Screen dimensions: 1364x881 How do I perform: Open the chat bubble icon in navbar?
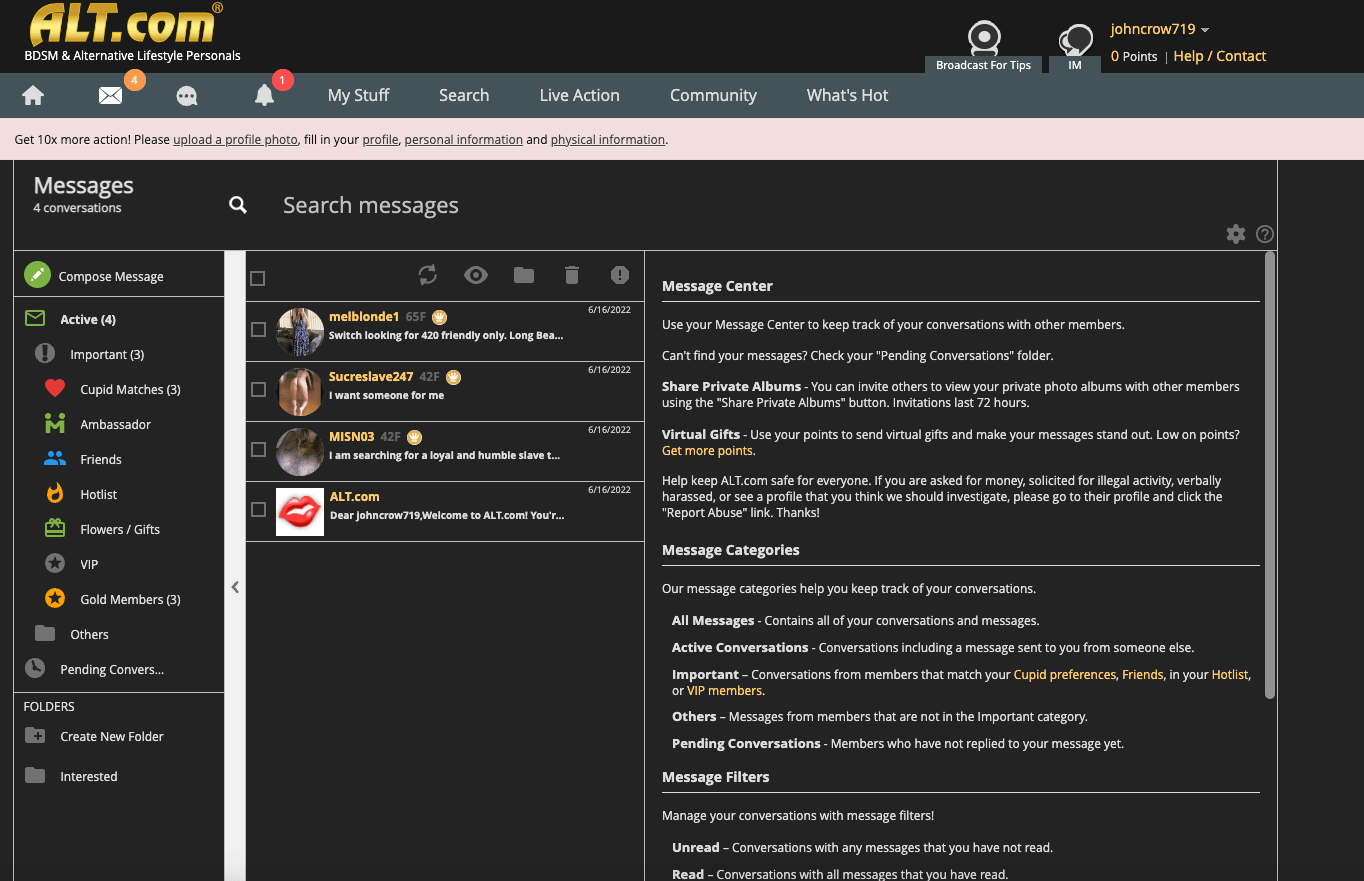tap(187, 96)
